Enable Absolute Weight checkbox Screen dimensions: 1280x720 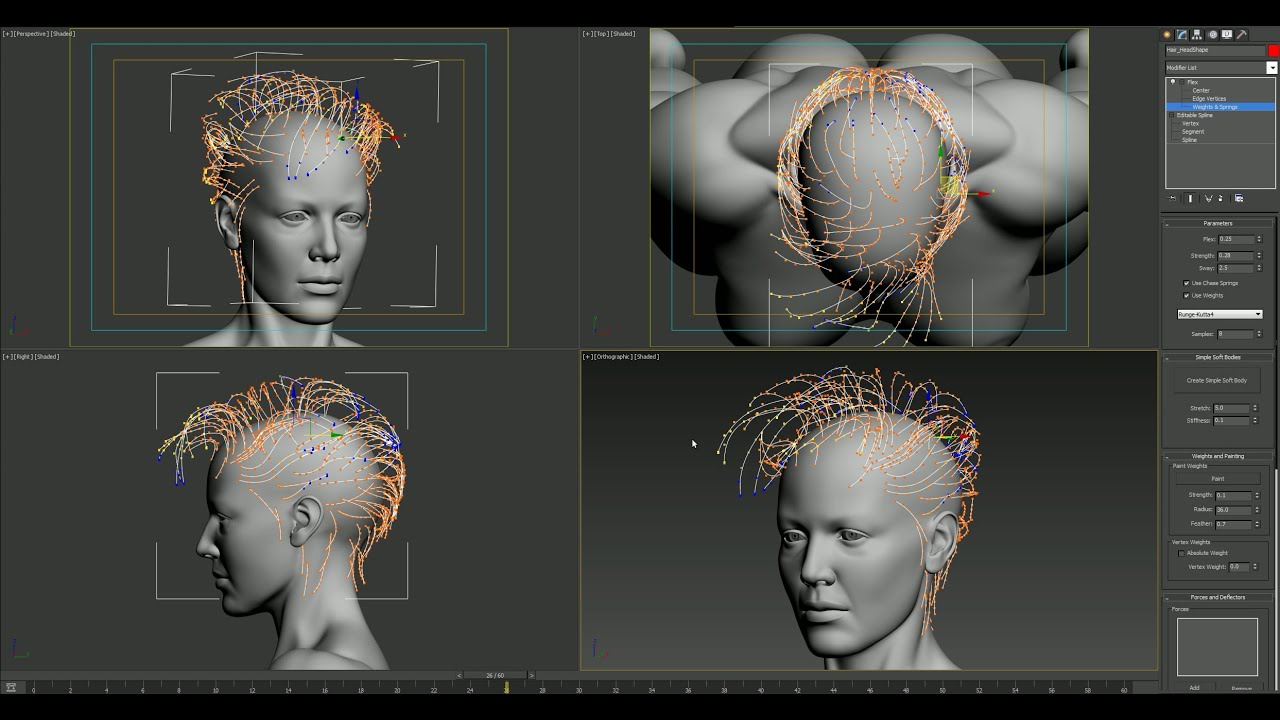1181,553
